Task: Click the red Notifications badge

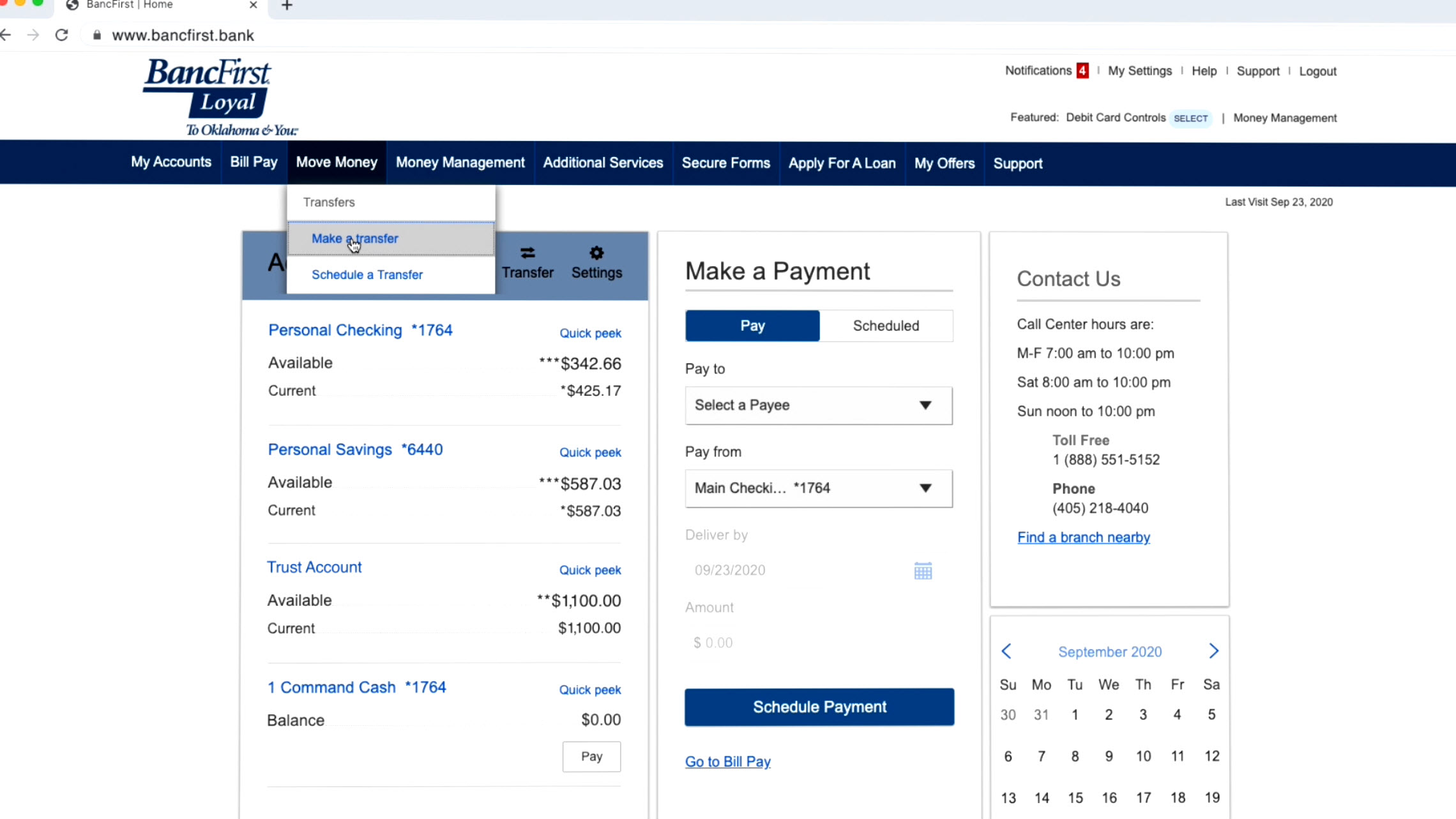Action: point(1082,71)
